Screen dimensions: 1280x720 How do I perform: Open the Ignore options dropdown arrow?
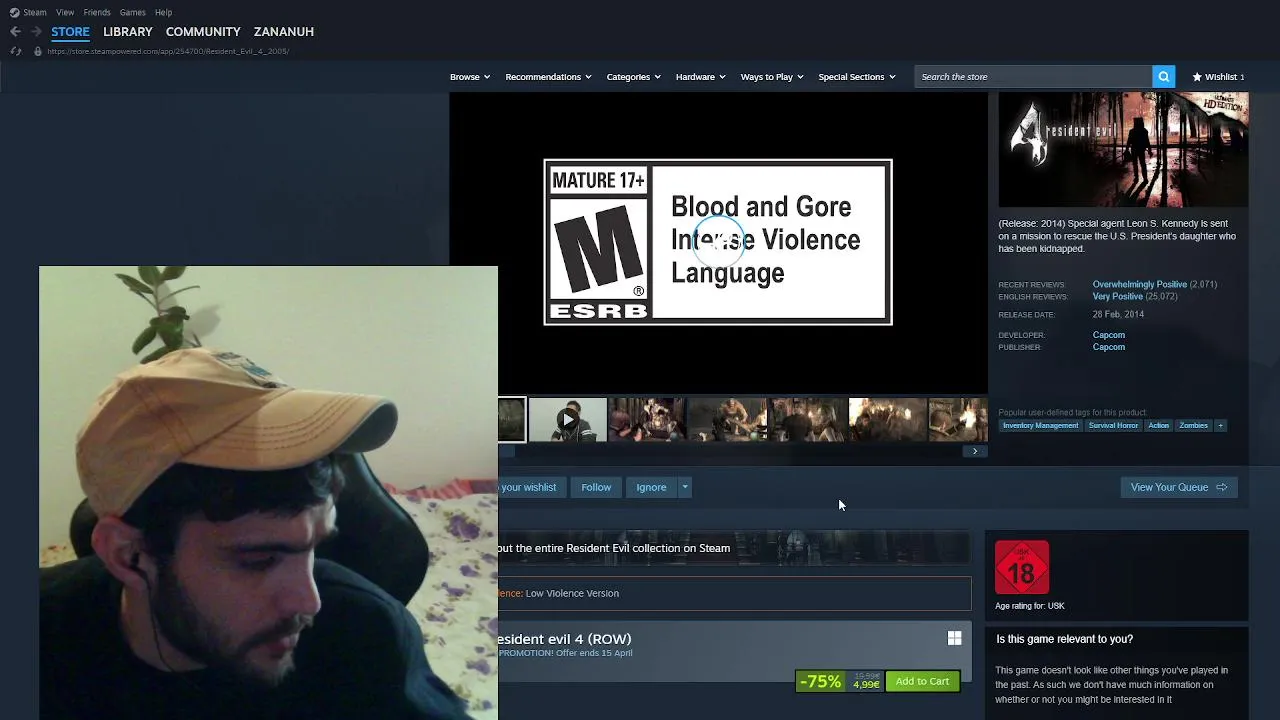pos(685,487)
